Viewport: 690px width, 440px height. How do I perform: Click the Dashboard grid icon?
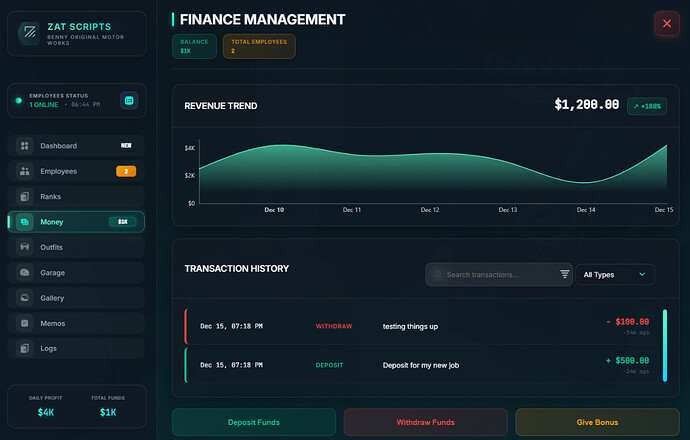coord(25,146)
